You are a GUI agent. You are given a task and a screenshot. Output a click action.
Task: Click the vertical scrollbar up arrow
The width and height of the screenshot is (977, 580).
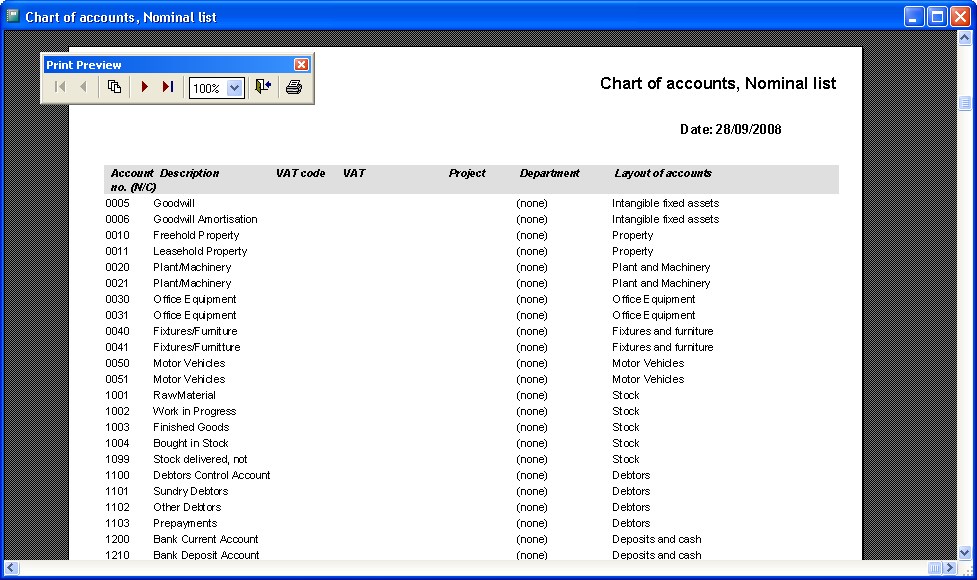[x=963, y=39]
